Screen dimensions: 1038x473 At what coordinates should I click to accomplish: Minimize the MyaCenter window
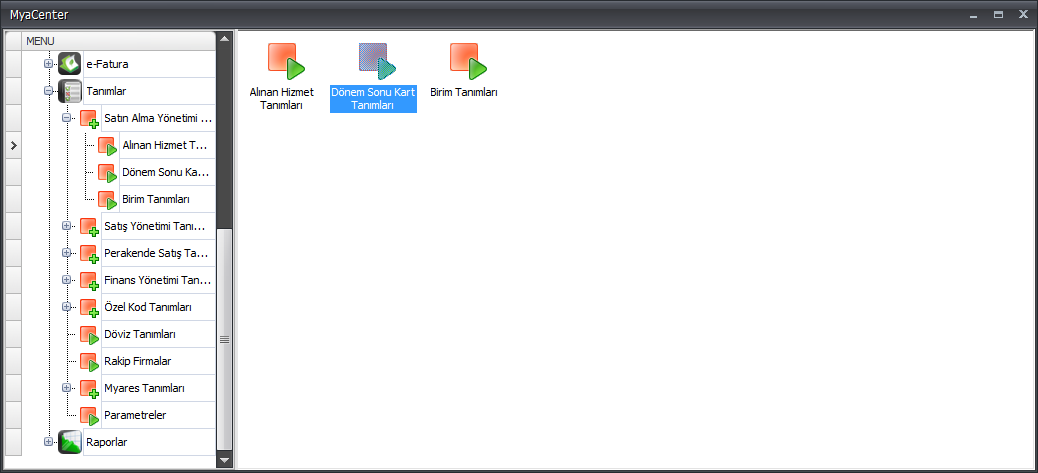point(973,15)
